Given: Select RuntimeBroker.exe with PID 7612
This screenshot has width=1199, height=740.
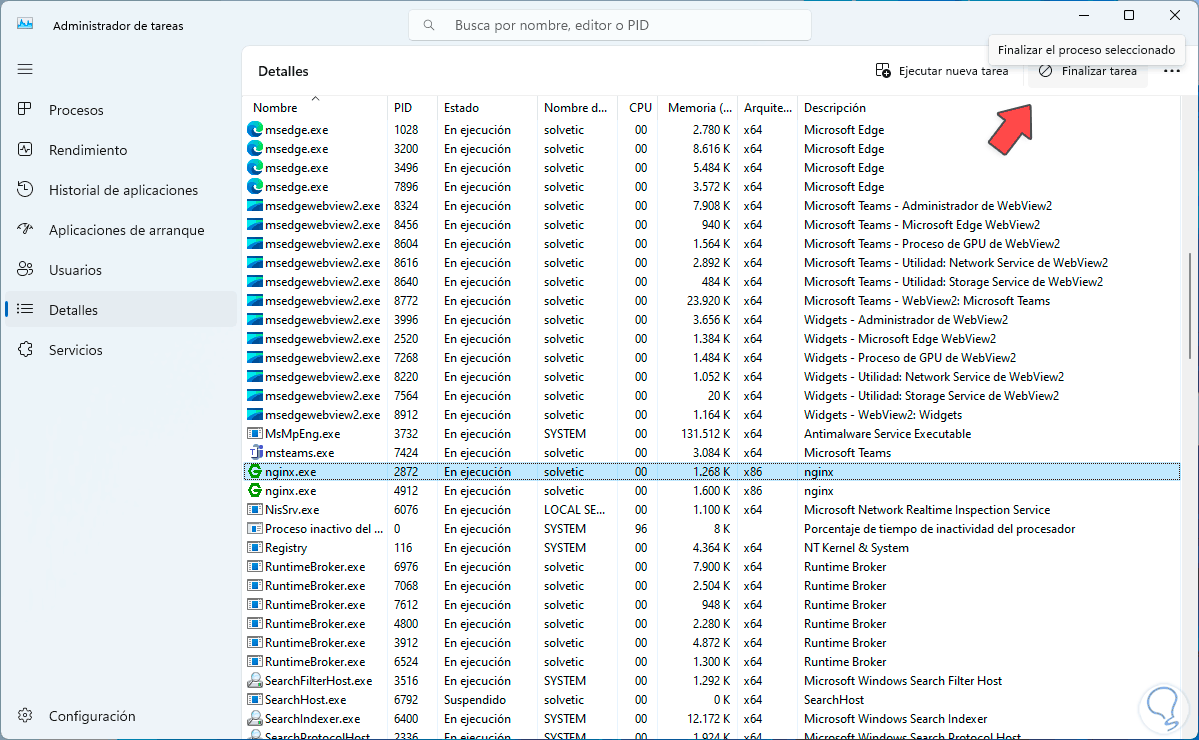Looking at the screenshot, I should (712, 605).
